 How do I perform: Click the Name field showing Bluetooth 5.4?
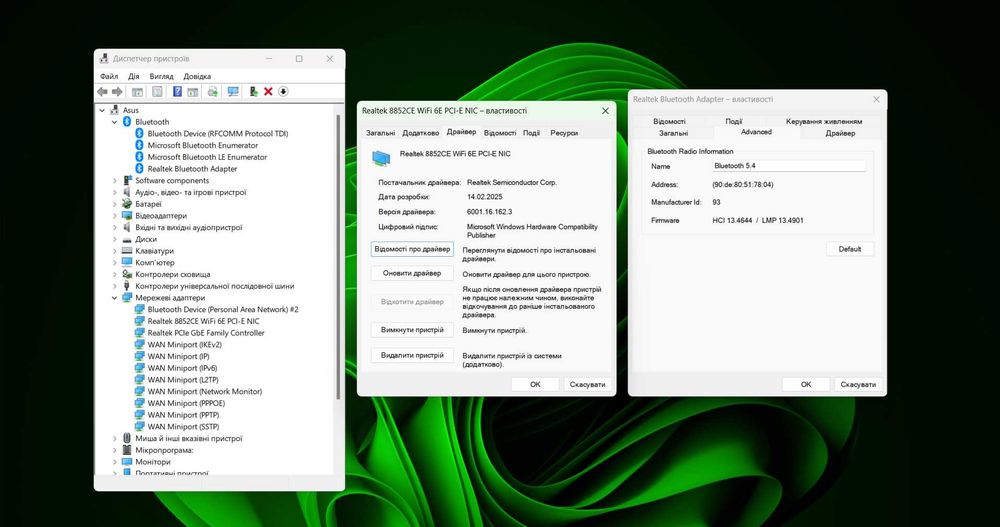click(789, 166)
